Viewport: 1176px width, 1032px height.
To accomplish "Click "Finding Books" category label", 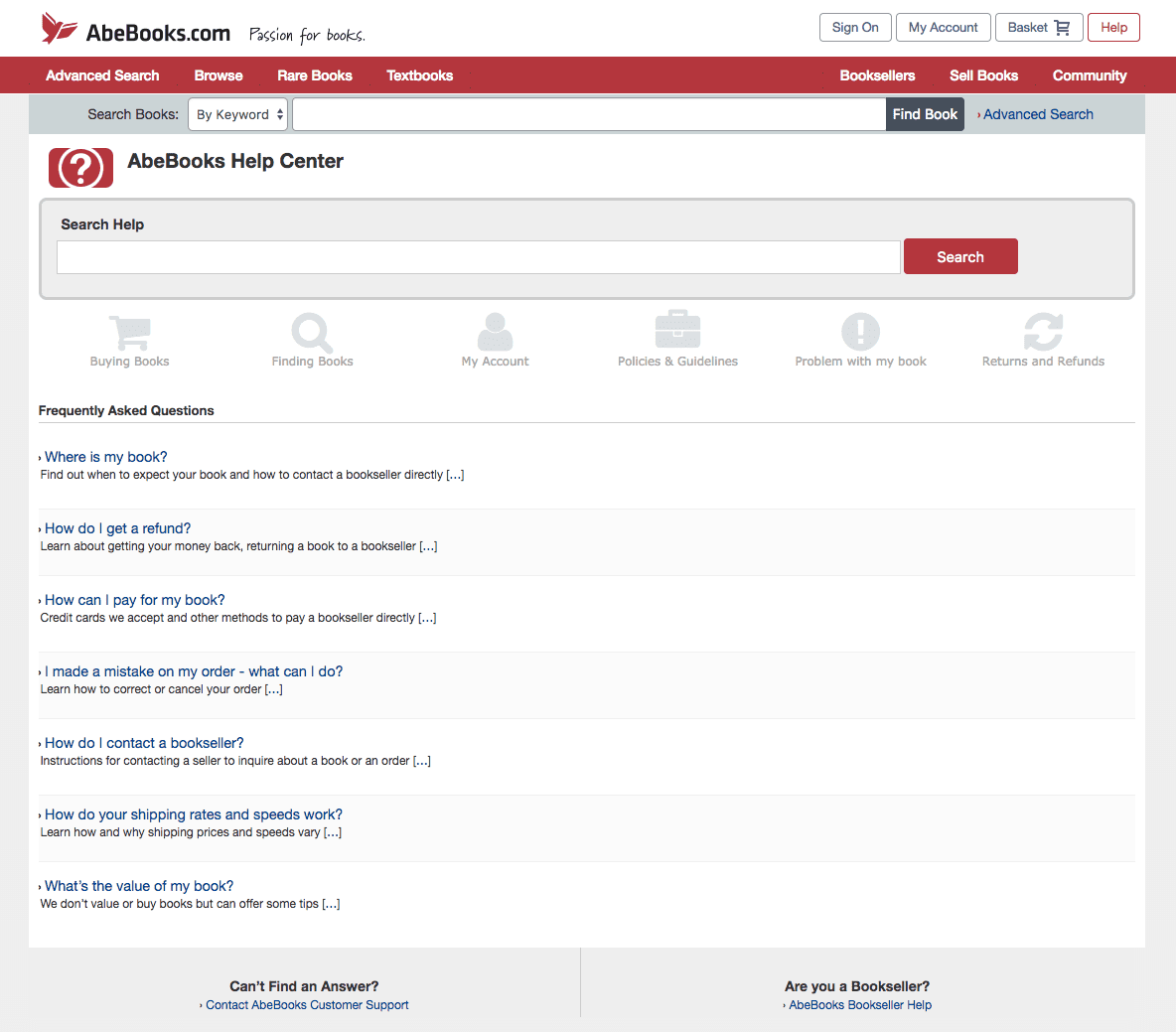I will tap(312, 362).
